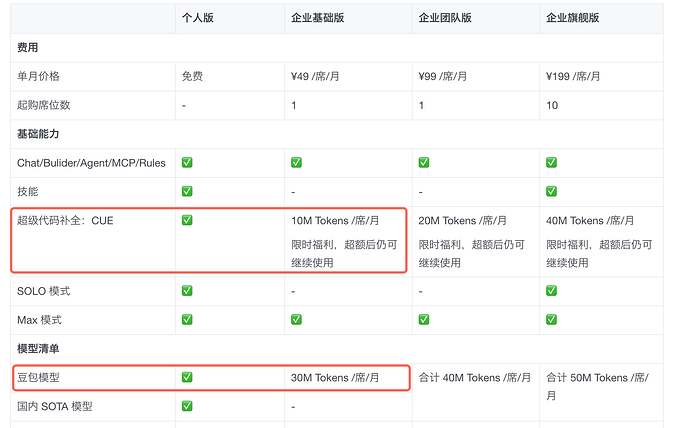Image resolution: width=690 pixels, height=428 pixels.
Task: Click the 个人版 checkmark in 技能 row
Action: pyautogui.click(x=187, y=191)
